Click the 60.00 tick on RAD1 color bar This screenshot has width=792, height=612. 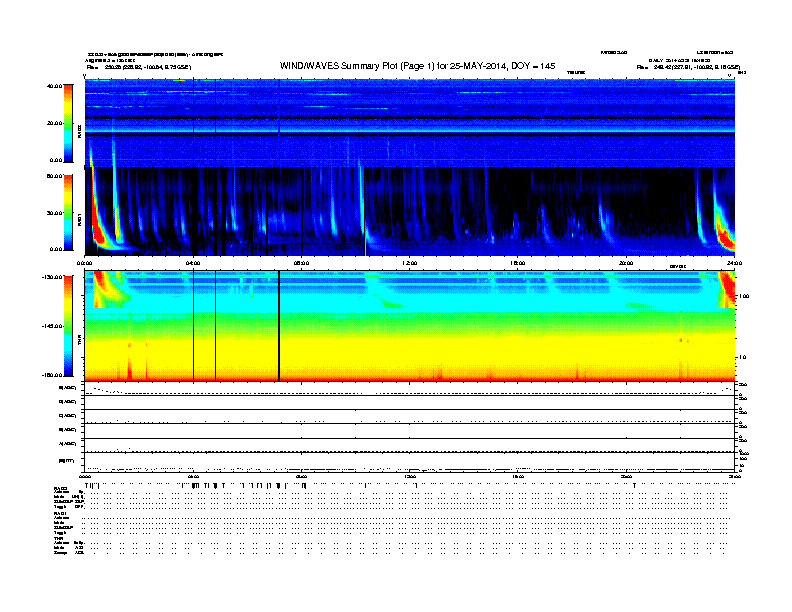coord(54,176)
